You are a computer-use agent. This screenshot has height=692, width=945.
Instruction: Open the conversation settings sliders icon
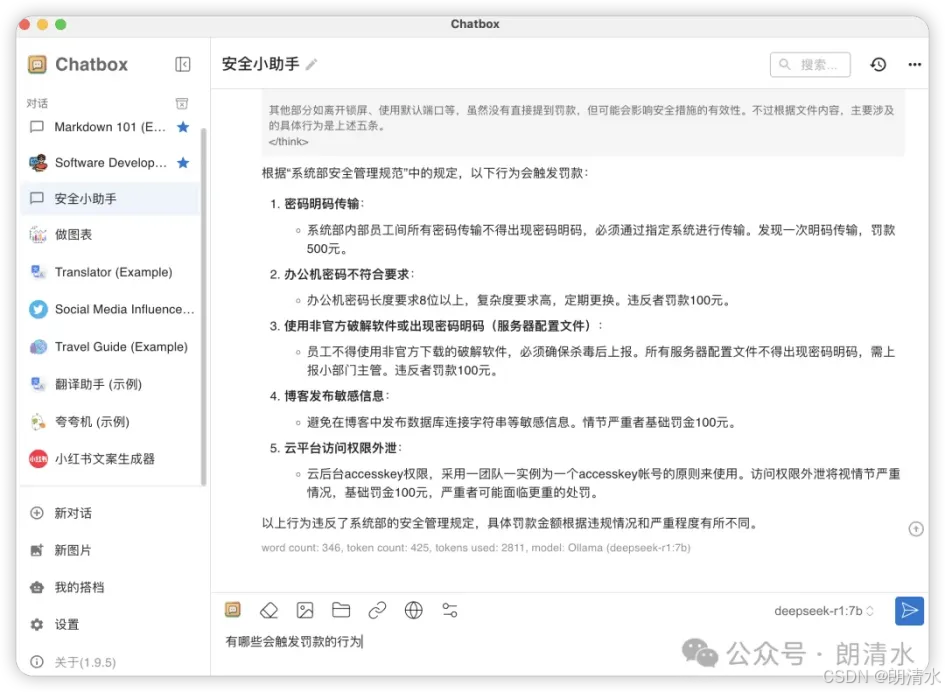click(450, 610)
